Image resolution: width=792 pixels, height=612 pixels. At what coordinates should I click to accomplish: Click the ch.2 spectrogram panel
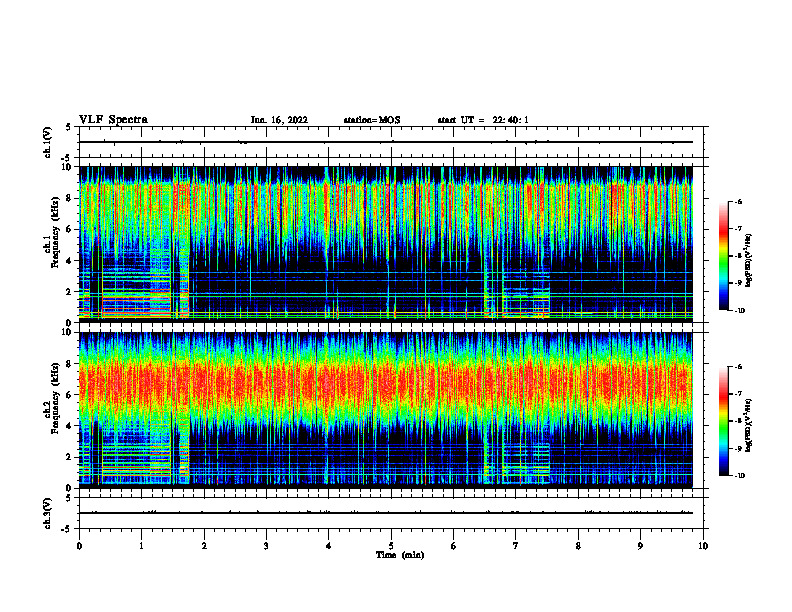(386, 410)
